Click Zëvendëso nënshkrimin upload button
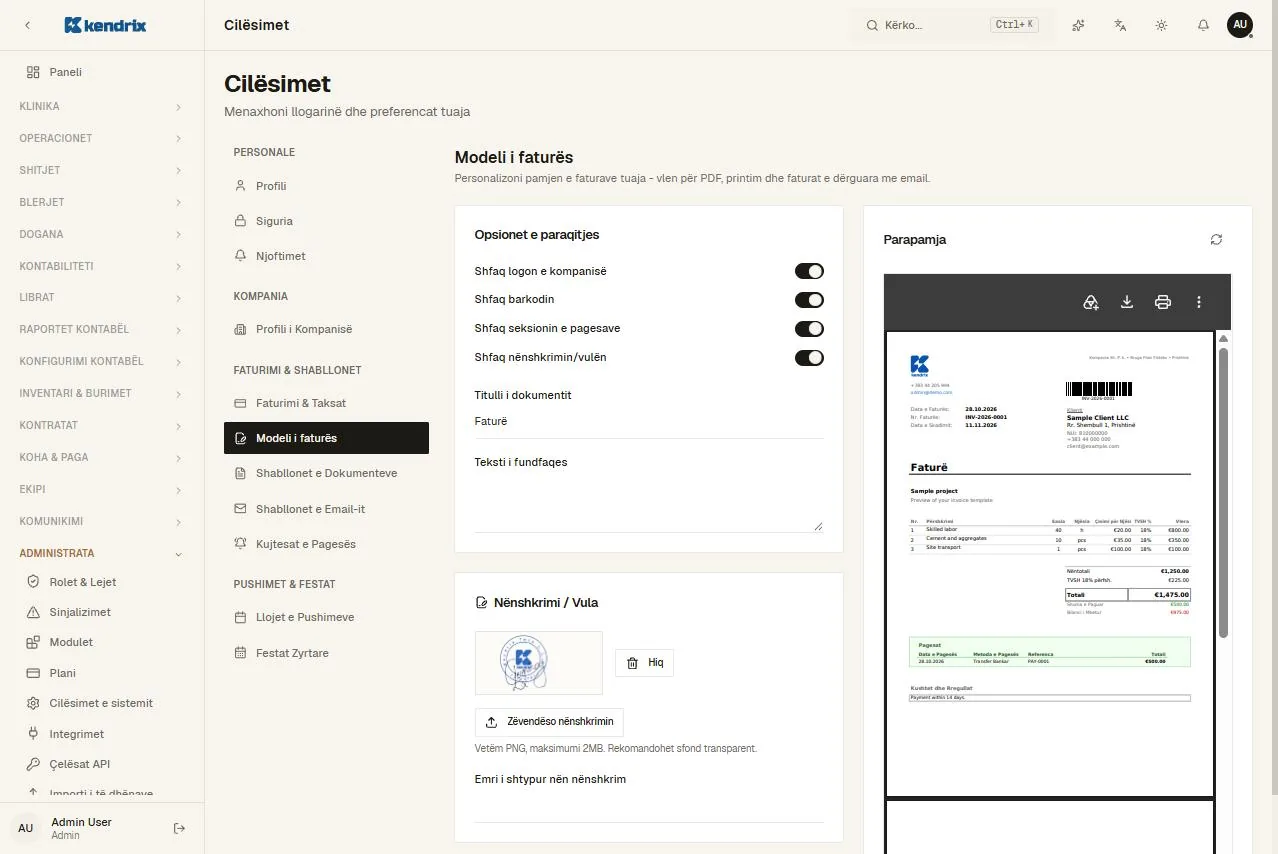Image resolution: width=1278 pixels, height=854 pixels. click(549, 722)
